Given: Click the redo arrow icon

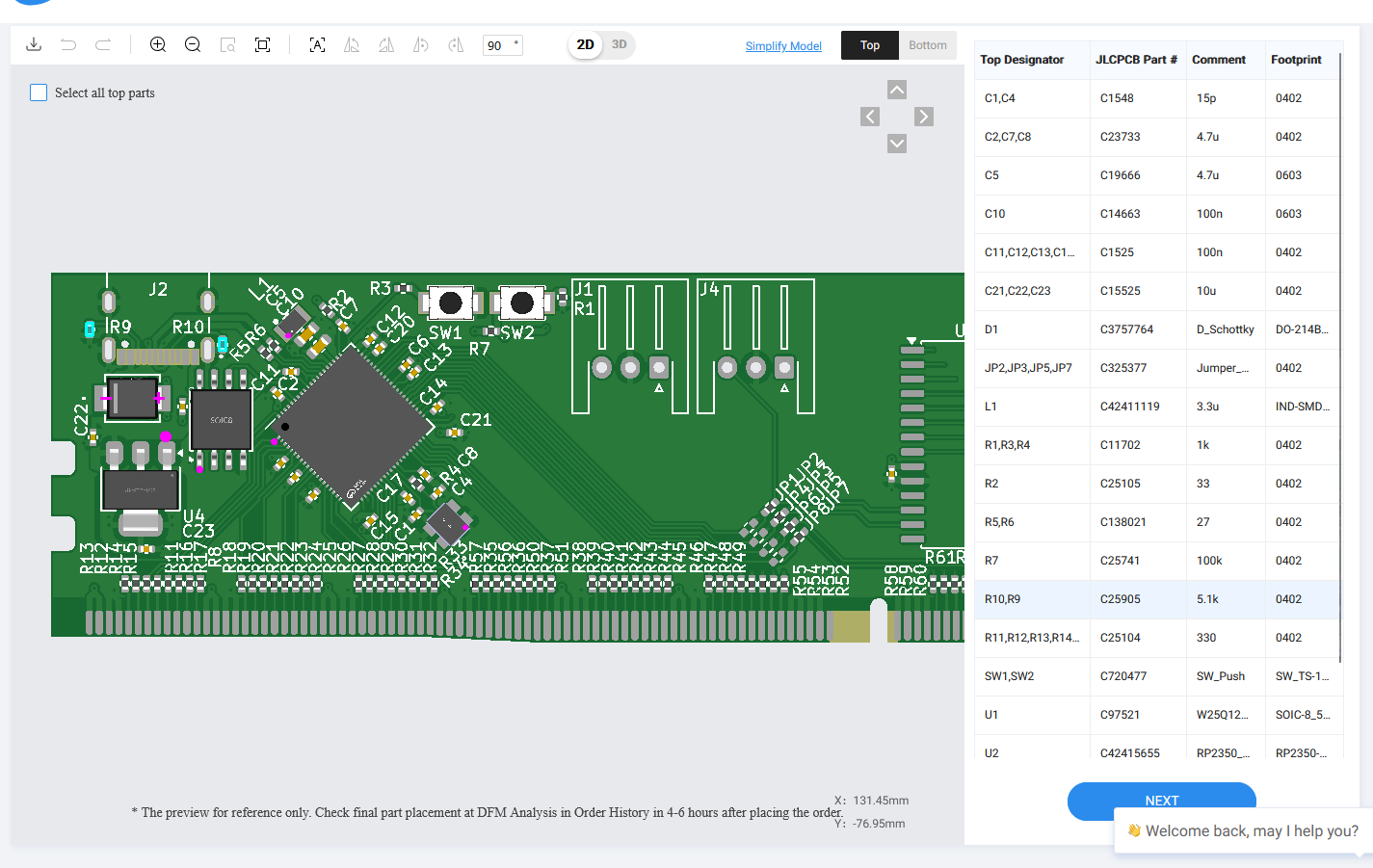Looking at the screenshot, I should (x=103, y=44).
